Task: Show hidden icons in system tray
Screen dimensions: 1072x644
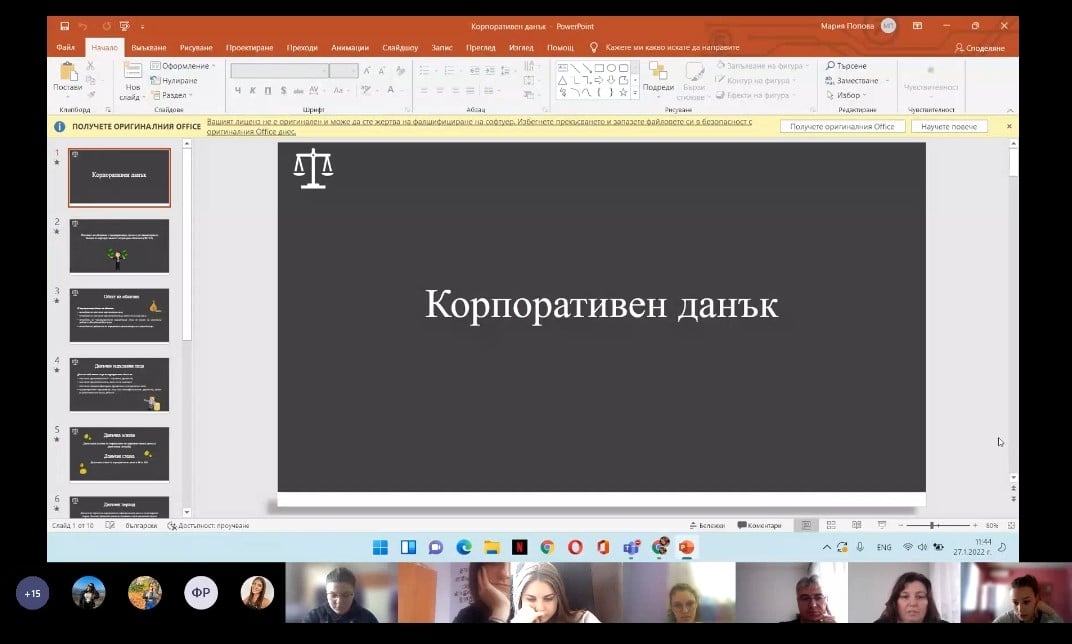Action: point(827,547)
